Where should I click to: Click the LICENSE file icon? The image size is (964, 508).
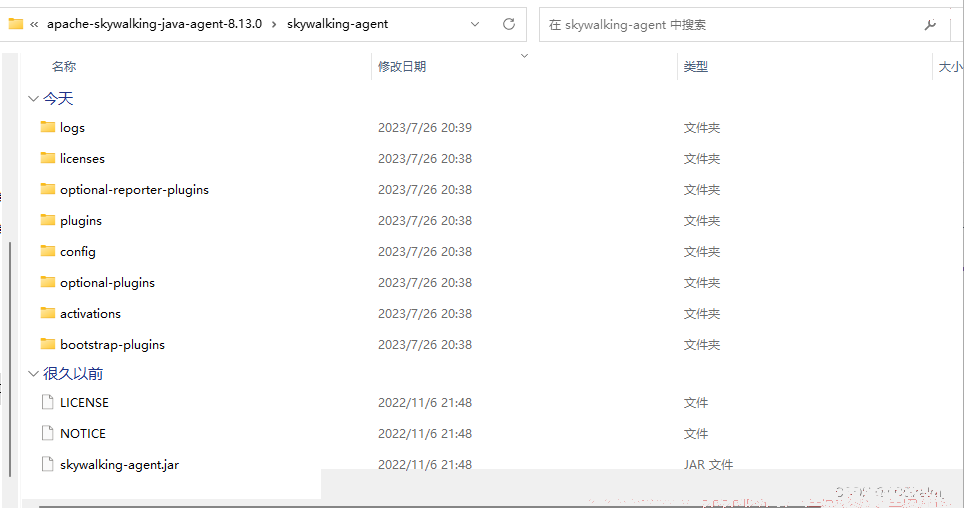(47, 402)
